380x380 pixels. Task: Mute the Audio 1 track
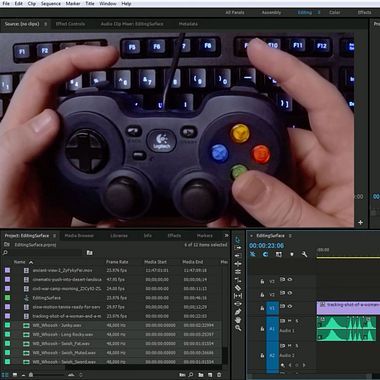pos(289,321)
